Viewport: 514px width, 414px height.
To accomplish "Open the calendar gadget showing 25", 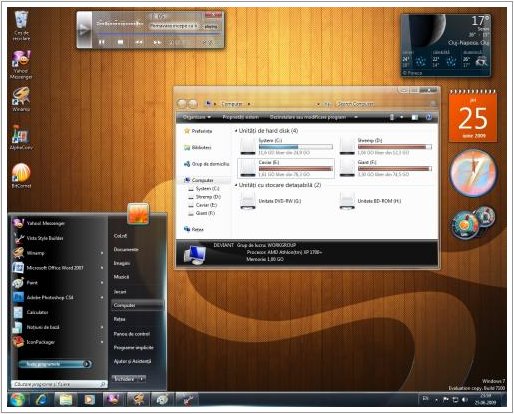I will coord(473,116).
